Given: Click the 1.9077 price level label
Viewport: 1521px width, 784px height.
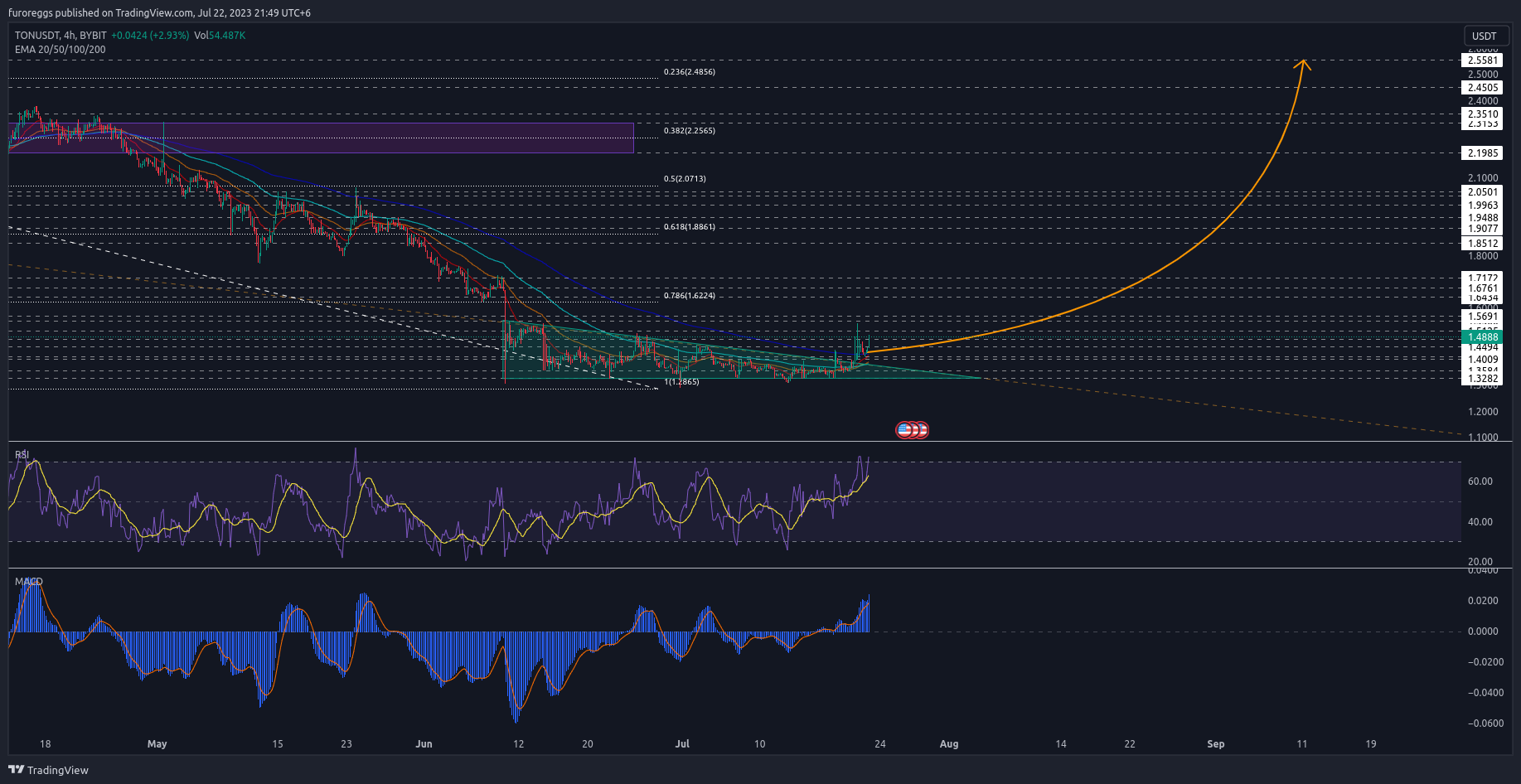Looking at the screenshot, I should 1482,229.
